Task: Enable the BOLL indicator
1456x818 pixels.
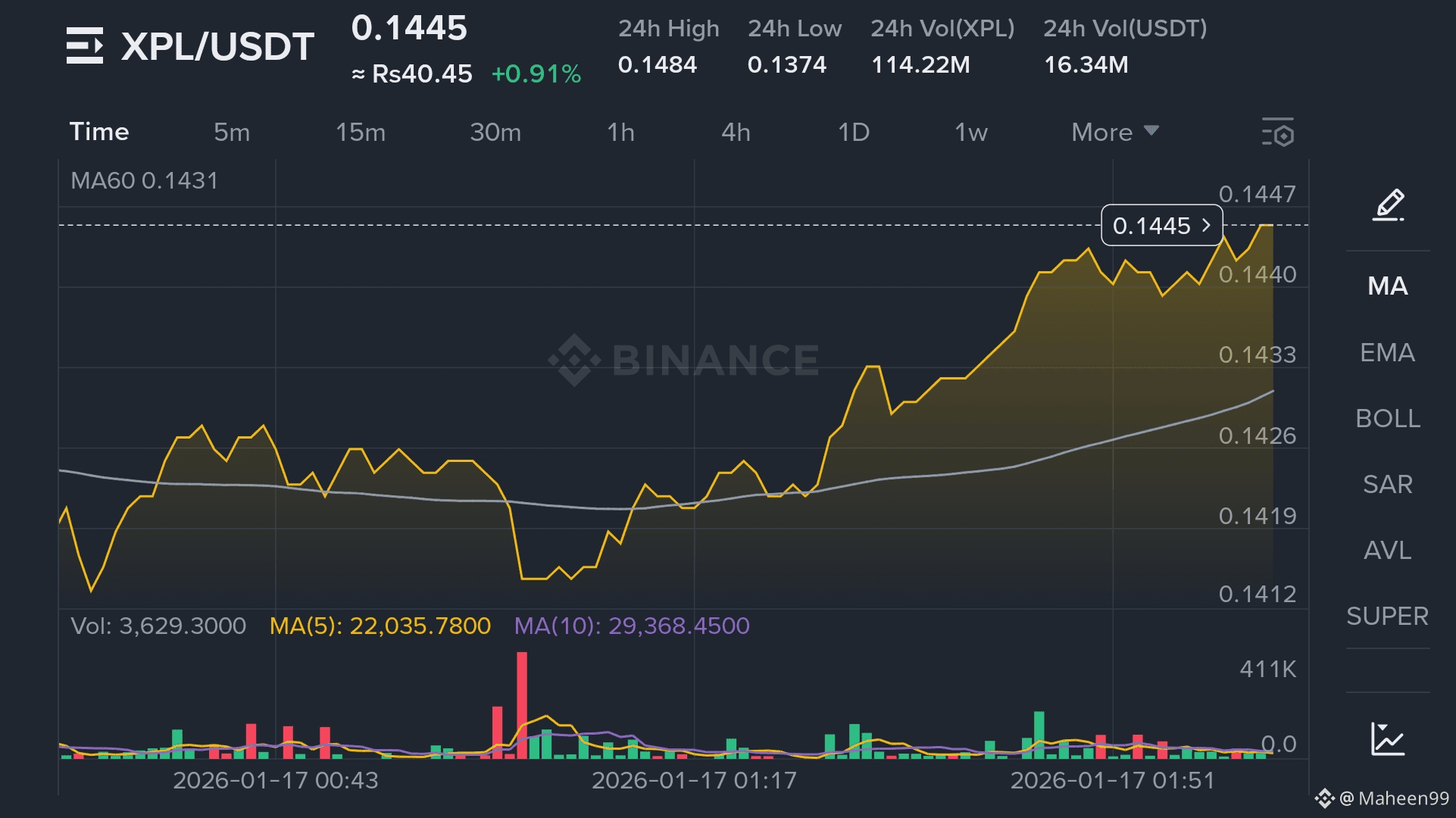Action: 1387,419
